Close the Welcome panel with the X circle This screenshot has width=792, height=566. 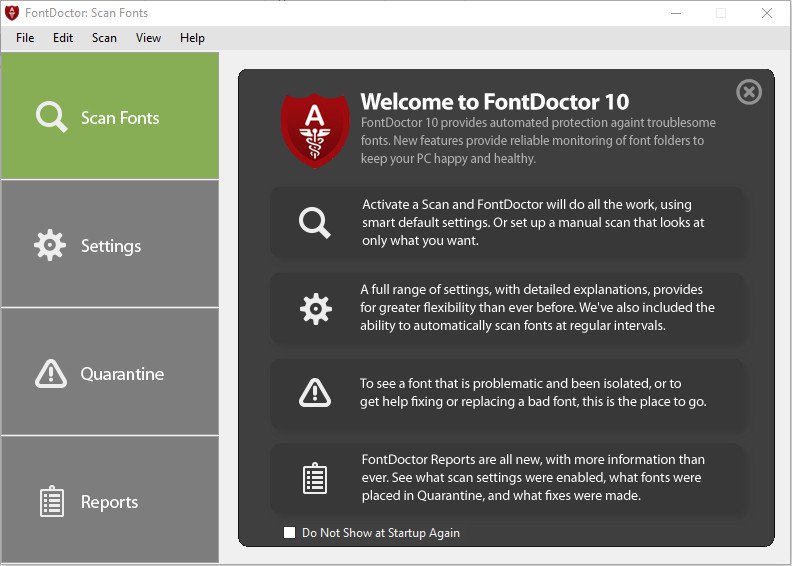pos(749,92)
